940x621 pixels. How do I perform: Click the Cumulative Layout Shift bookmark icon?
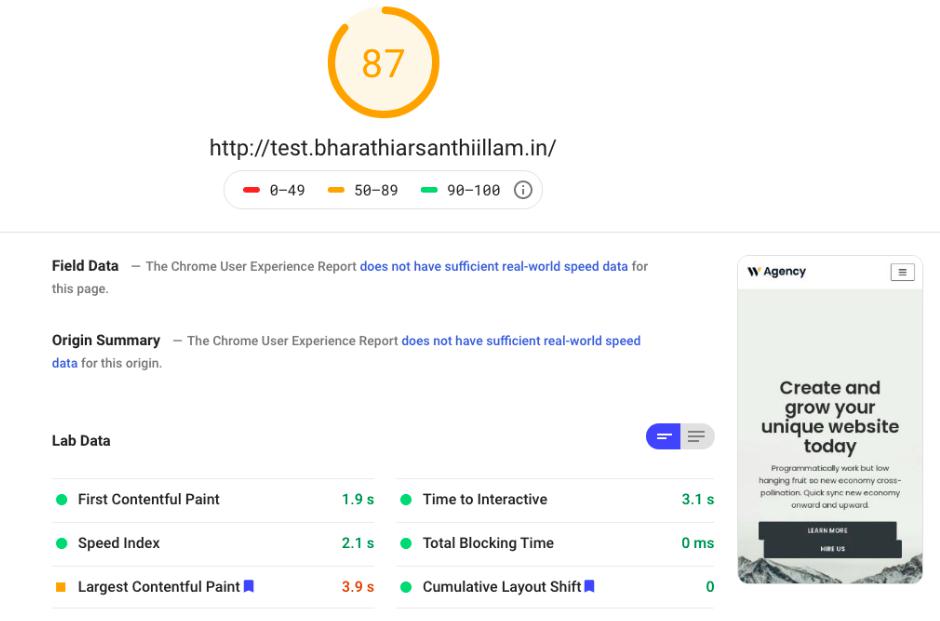pyautogui.click(x=590, y=587)
